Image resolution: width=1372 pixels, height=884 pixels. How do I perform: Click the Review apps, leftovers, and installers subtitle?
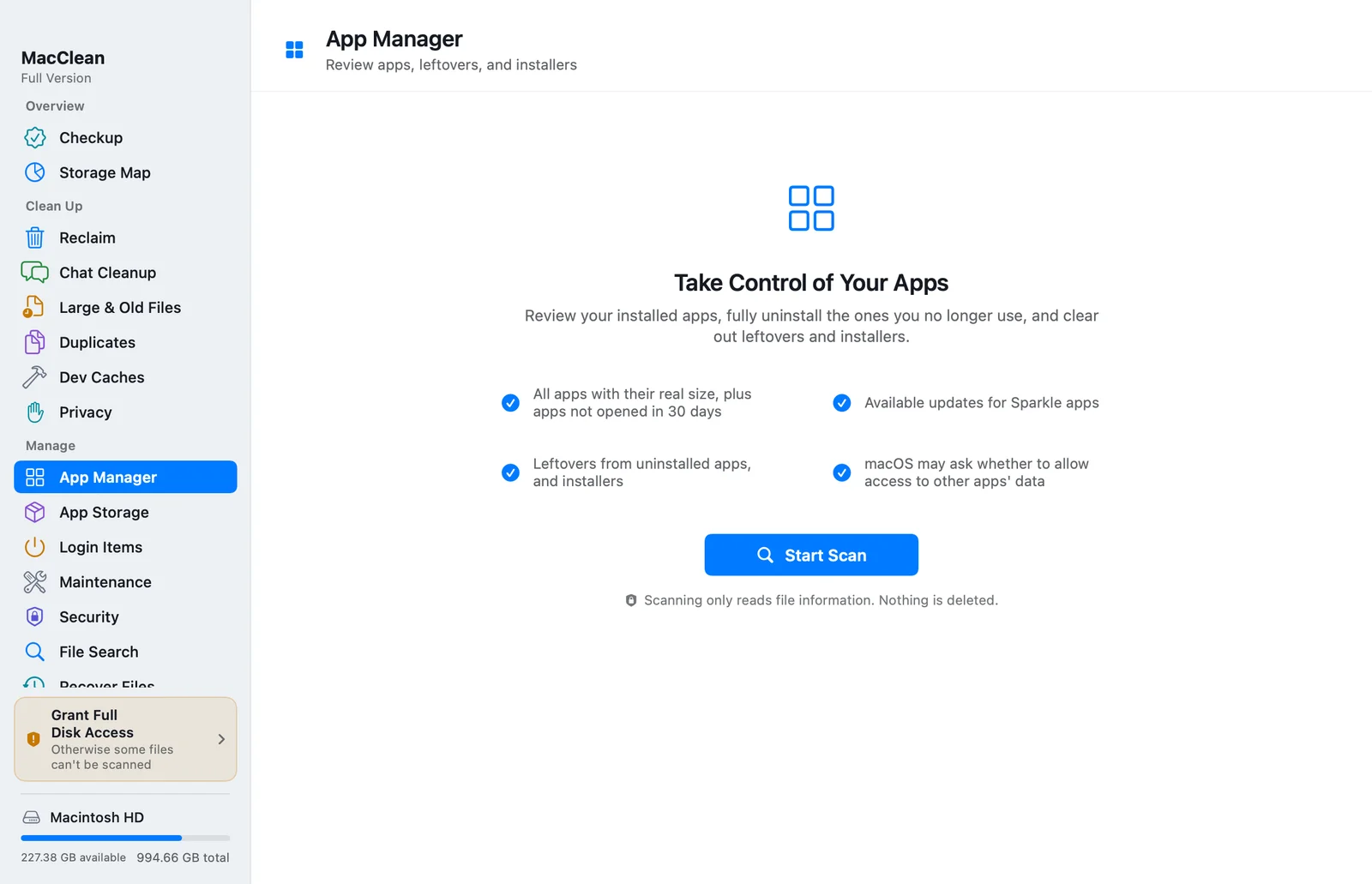click(x=451, y=65)
